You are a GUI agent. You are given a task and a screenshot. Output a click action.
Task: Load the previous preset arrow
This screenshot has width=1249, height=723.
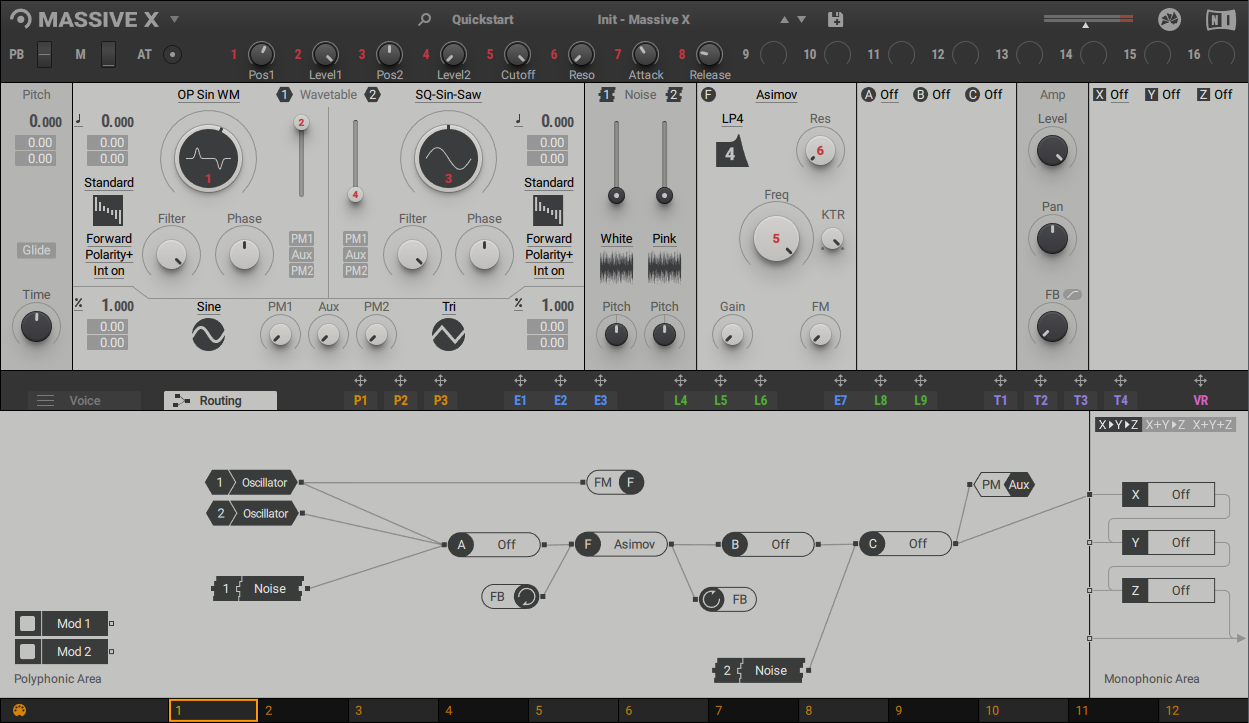784,19
